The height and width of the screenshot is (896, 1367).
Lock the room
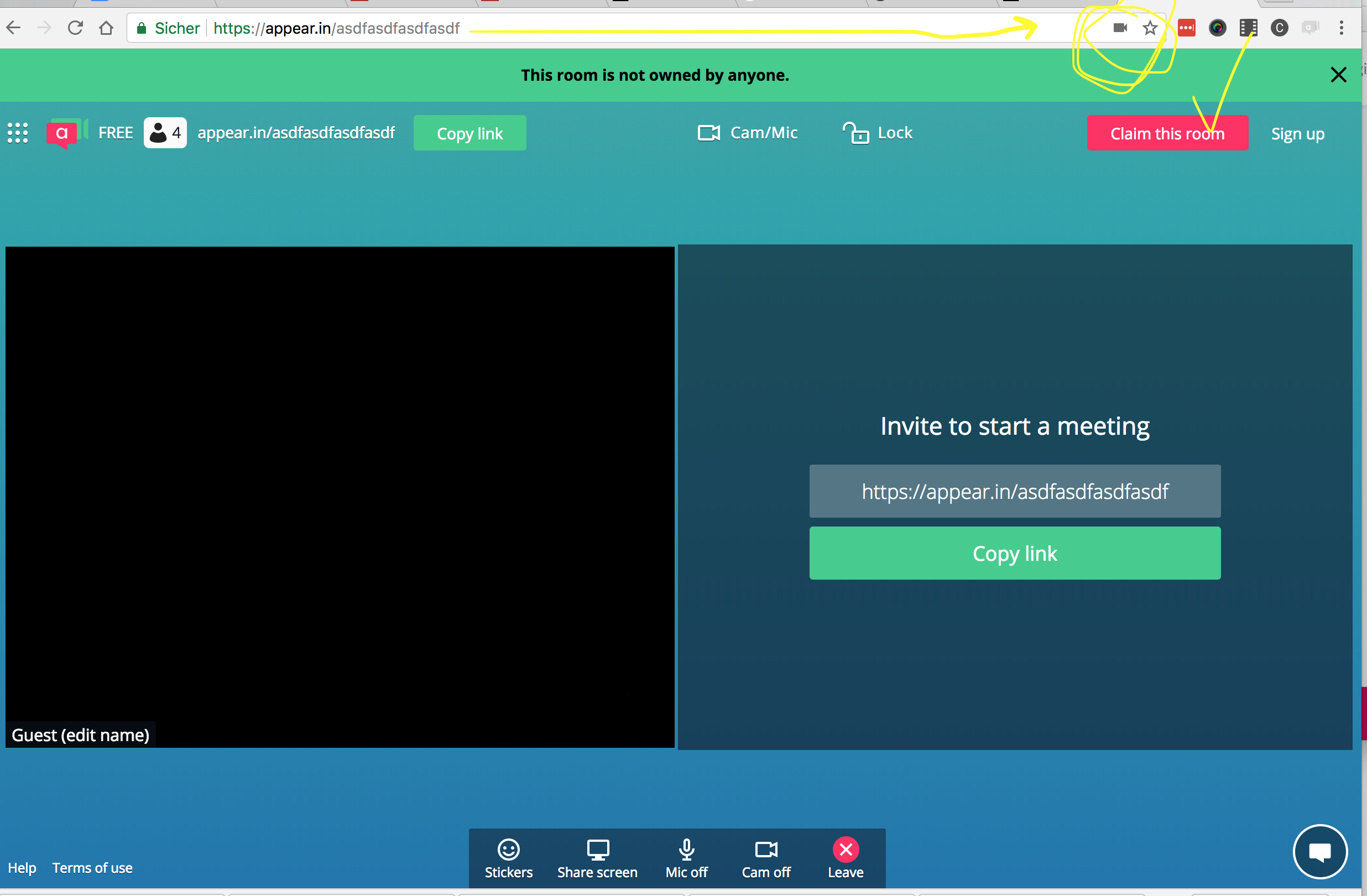pos(878,133)
